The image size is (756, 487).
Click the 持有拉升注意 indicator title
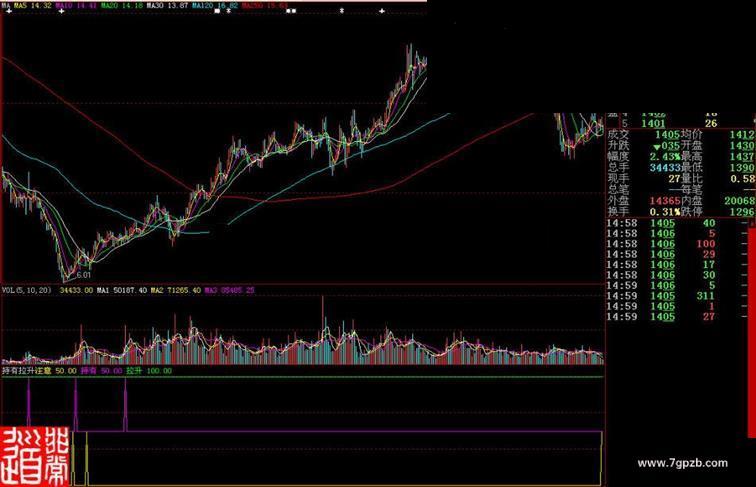27,371
